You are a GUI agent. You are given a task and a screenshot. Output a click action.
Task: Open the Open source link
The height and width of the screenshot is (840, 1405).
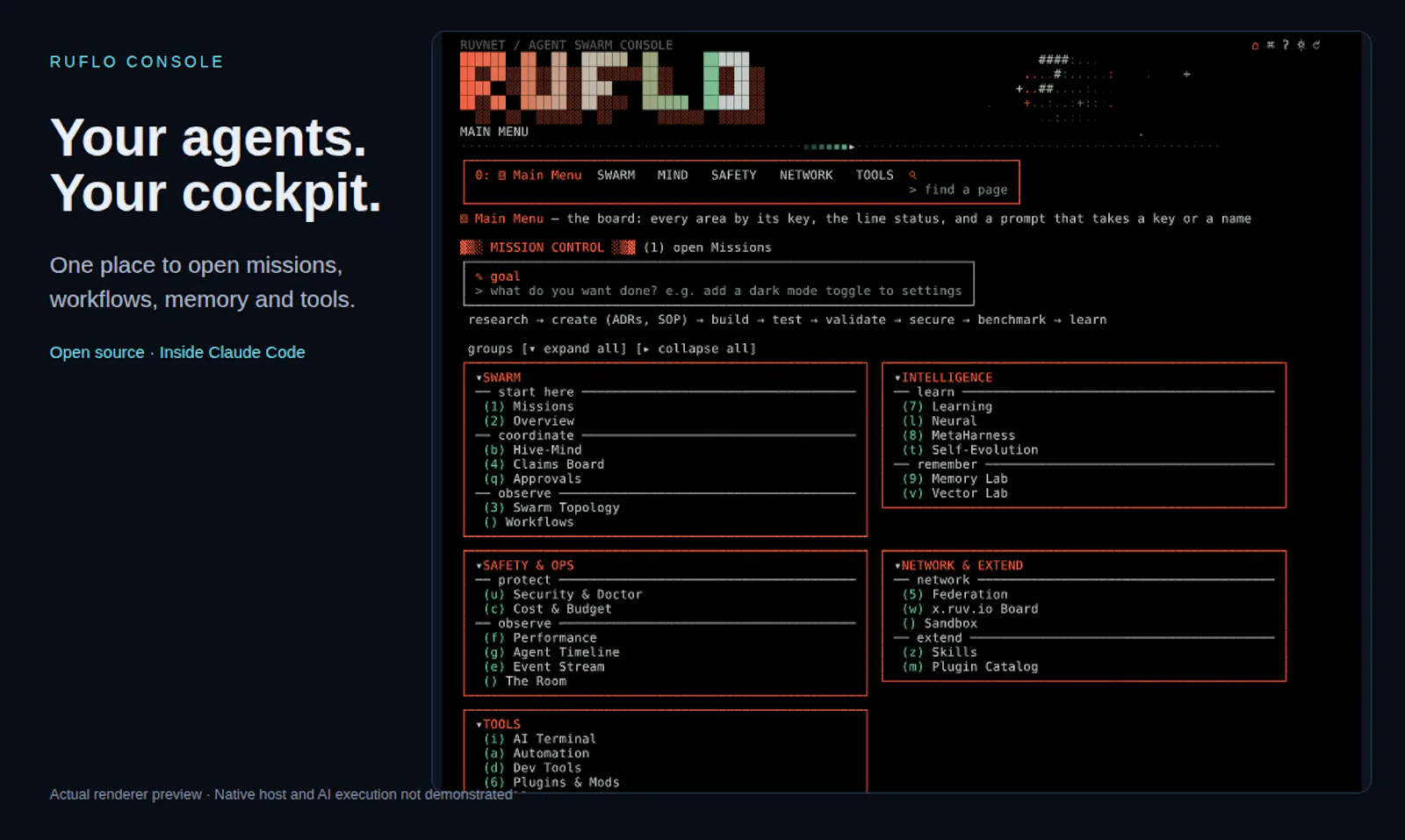97,352
